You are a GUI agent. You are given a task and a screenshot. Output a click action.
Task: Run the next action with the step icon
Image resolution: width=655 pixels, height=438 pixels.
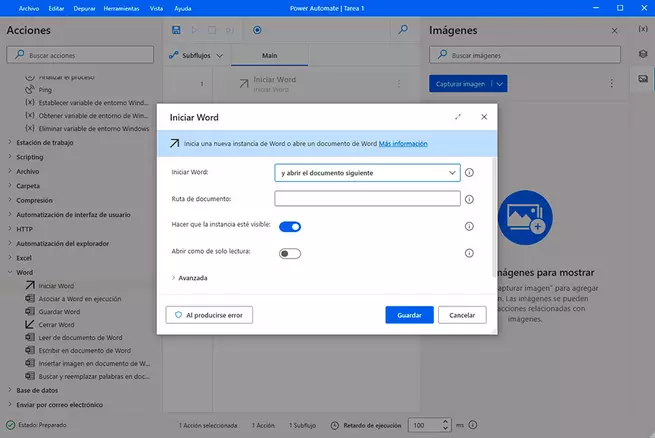[x=230, y=30]
